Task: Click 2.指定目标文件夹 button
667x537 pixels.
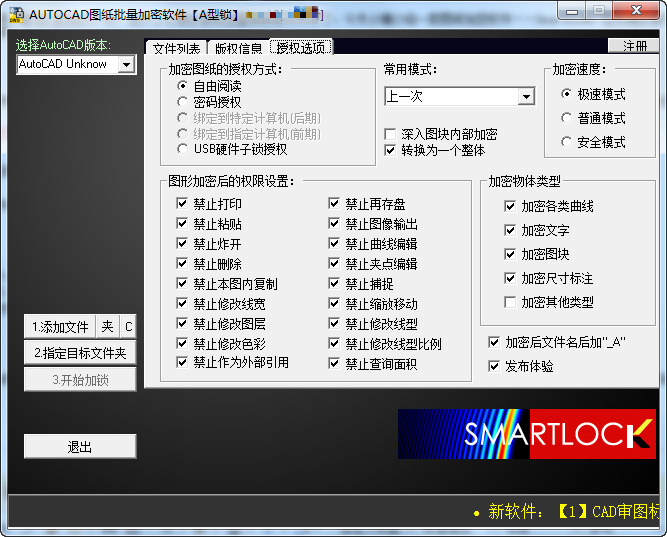Action: (x=80, y=353)
